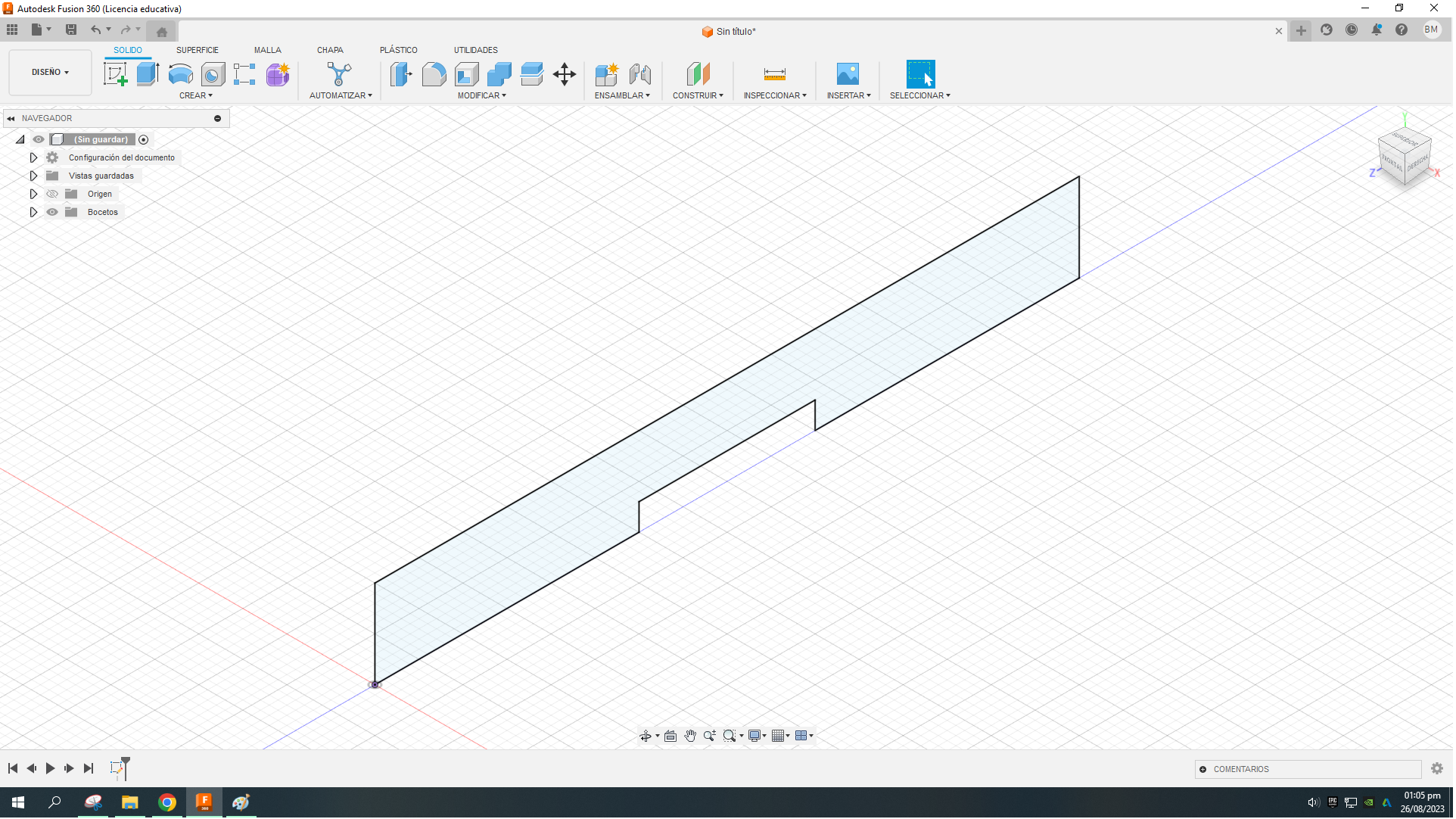Switch to the SUPERFICIE tab
This screenshot has width=1456, height=819.
198,50
